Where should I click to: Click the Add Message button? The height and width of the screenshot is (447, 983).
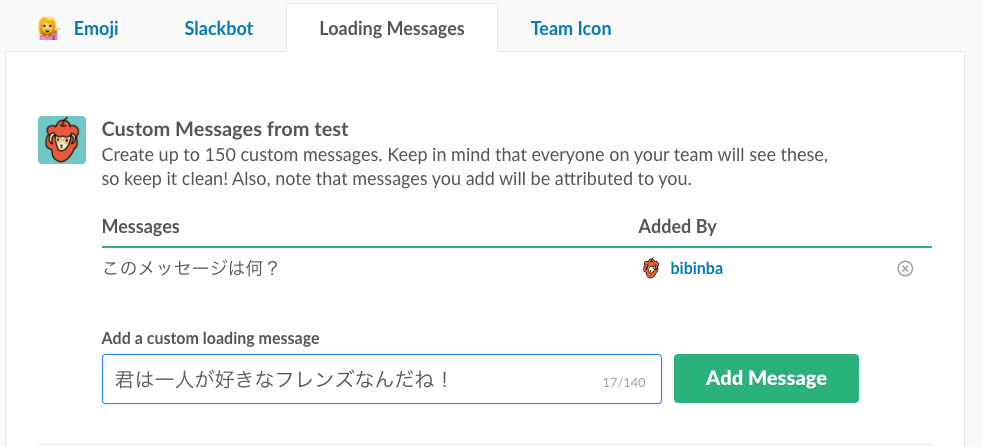click(766, 378)
